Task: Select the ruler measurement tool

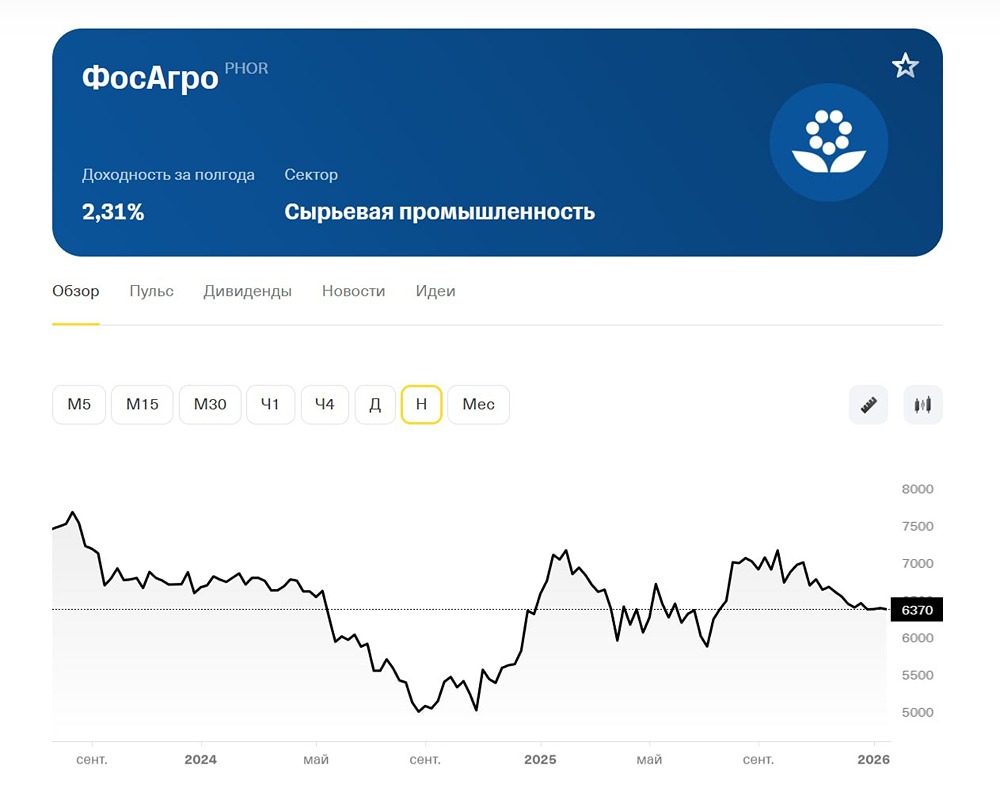Action: coord(867,404)
